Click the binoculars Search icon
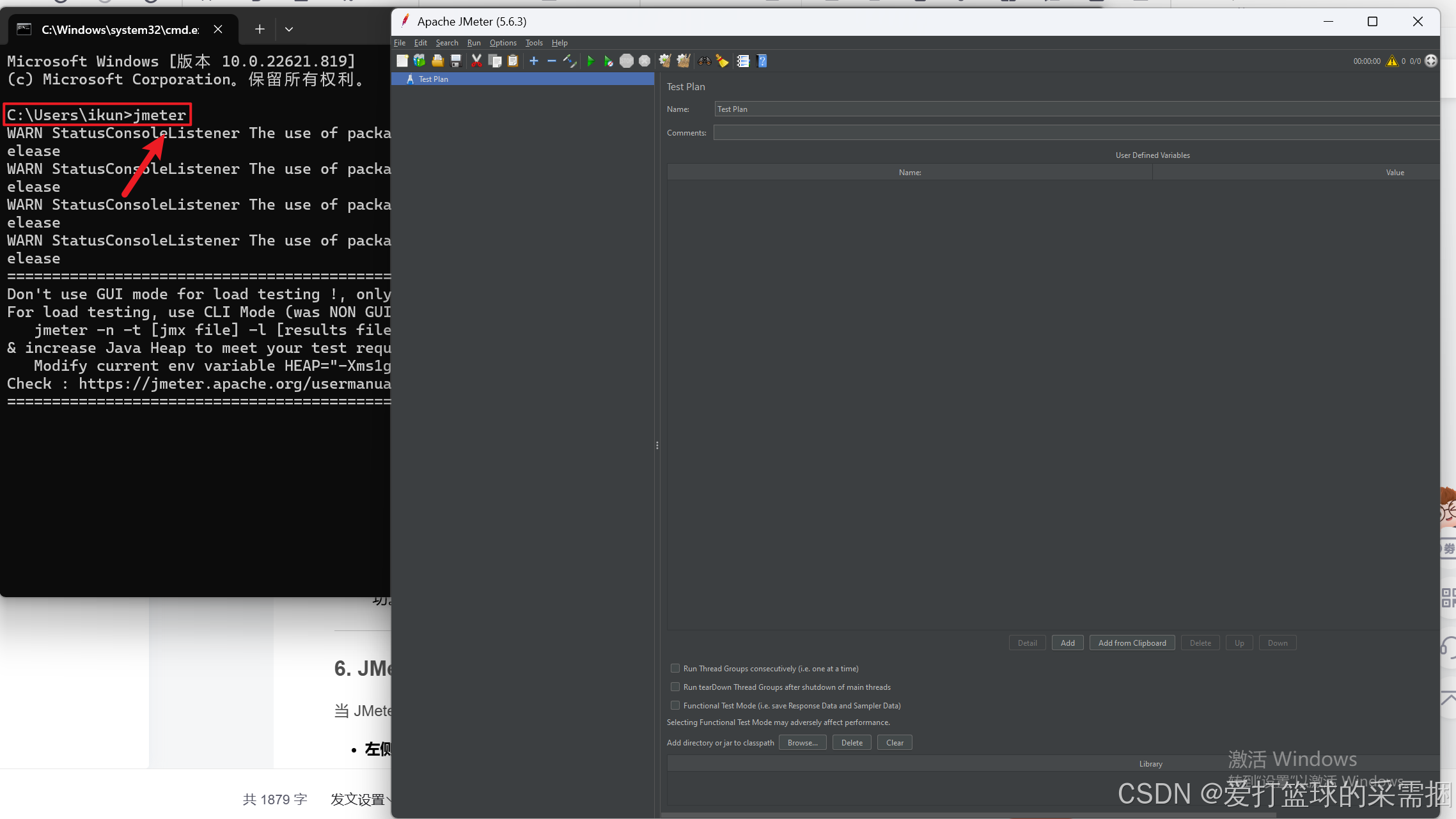The width and height of the screenshot is (1456, 819). pos(705,61)
